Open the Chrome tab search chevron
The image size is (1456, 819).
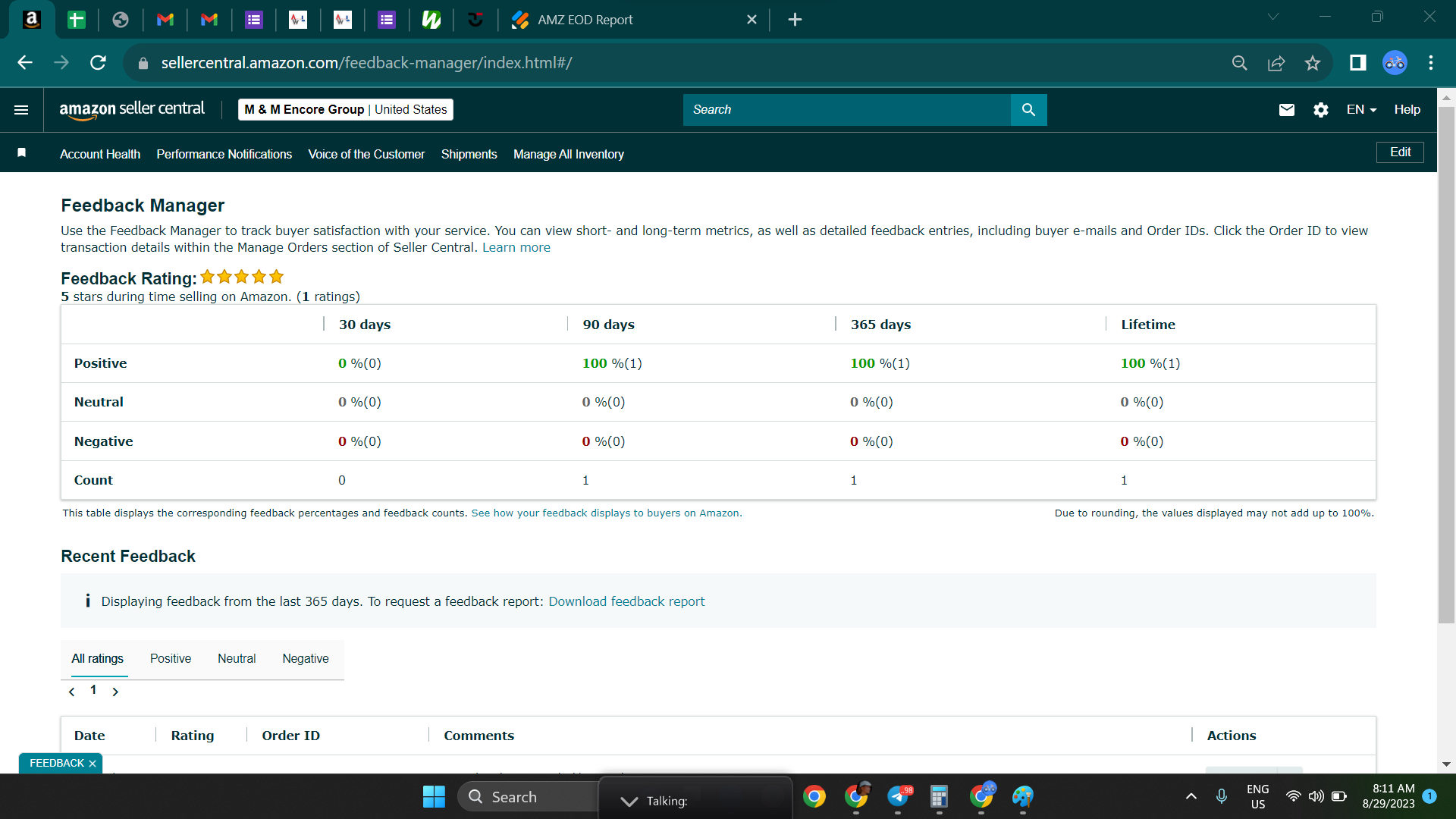[1273, 17]
